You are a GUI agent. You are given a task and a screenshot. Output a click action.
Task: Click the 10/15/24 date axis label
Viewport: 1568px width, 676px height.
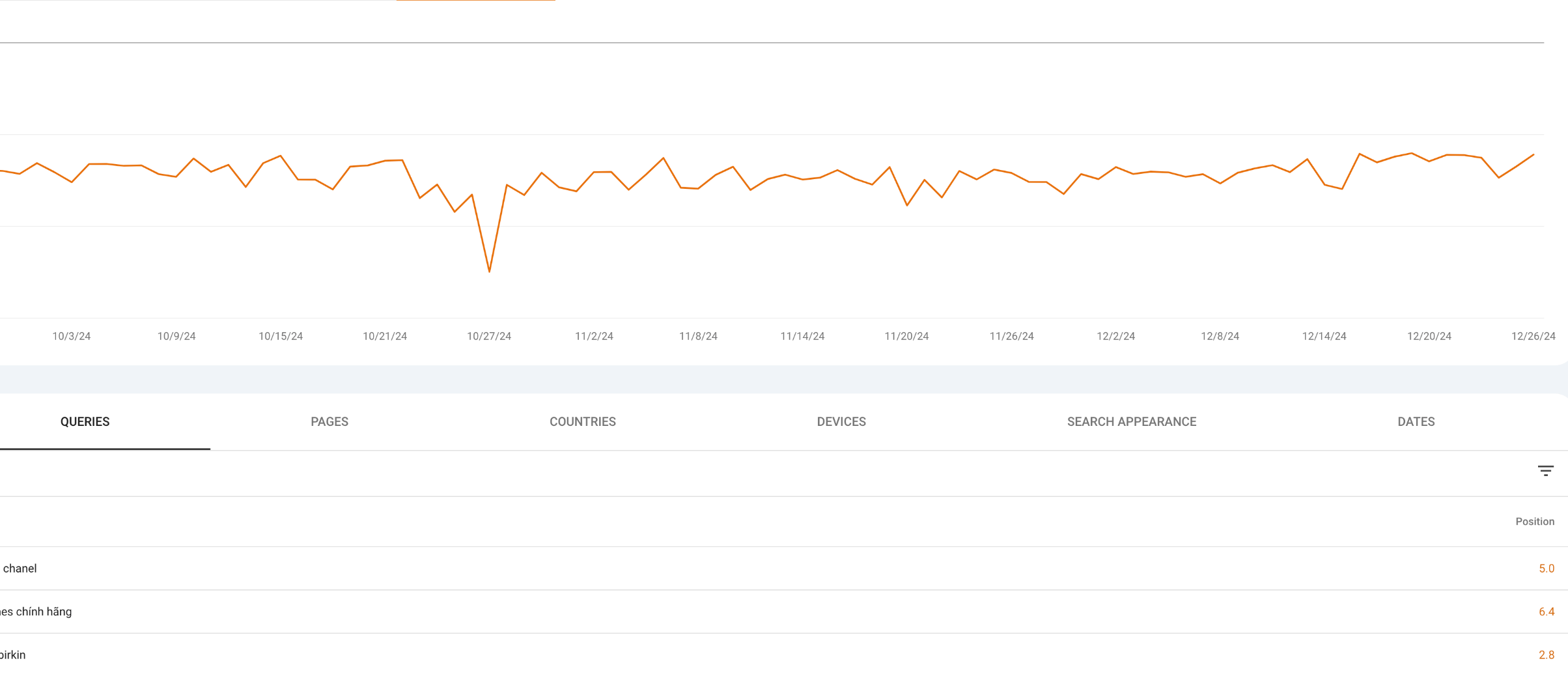click(x=281, y=336)
